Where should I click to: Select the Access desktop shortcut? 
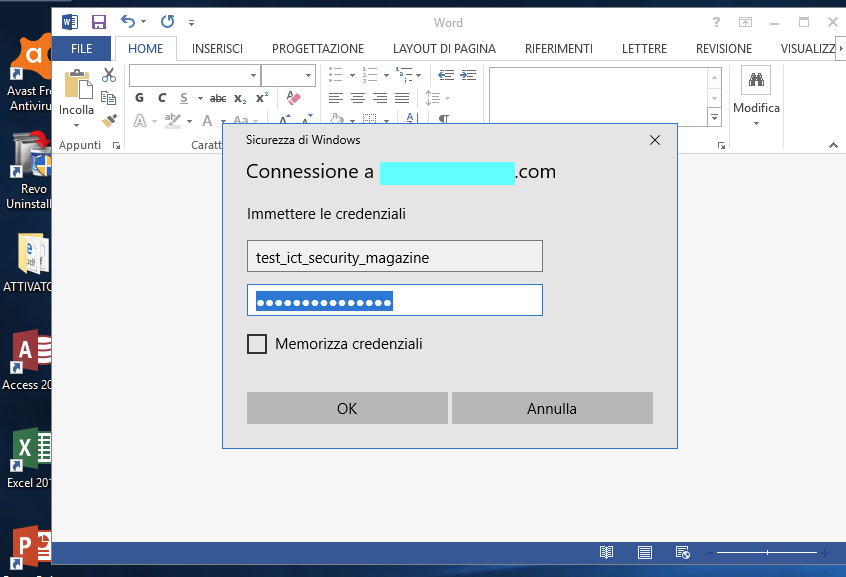28,360
